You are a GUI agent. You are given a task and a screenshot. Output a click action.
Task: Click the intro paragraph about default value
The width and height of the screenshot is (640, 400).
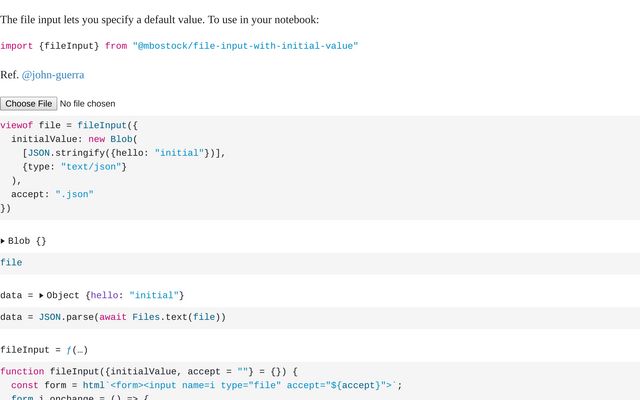[x=160, y=19]
